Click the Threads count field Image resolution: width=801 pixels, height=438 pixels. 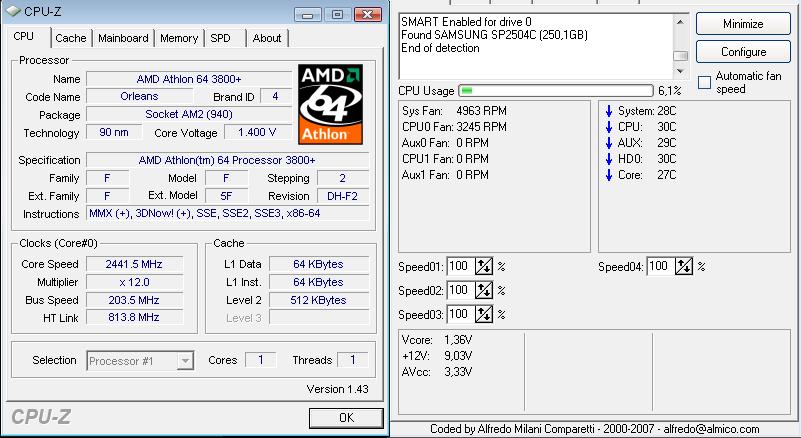[352, 360]
